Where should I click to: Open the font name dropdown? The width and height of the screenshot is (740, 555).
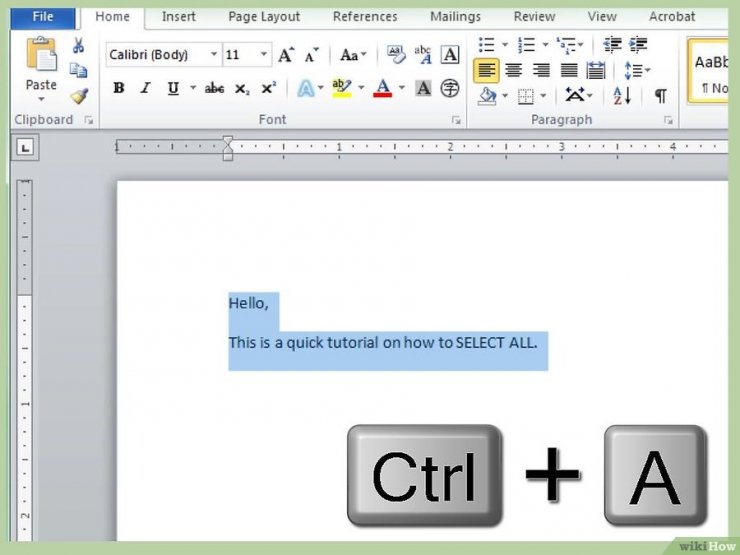214,54
